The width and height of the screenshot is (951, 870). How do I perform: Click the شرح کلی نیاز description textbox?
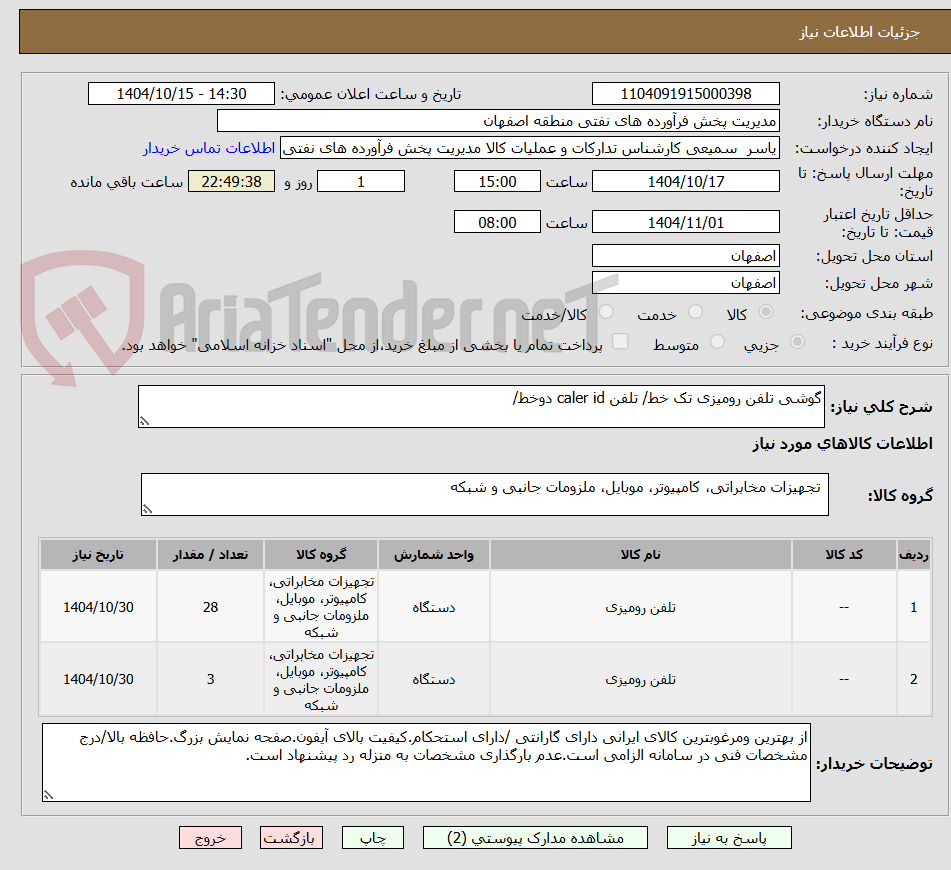point(482,406)
